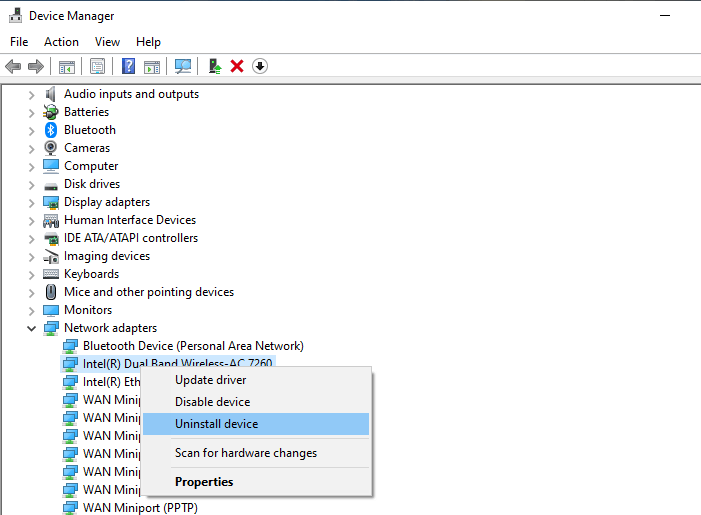The image size is (701, 515).
Task: Expand the Batteries node
Action: tap(31, 113)
